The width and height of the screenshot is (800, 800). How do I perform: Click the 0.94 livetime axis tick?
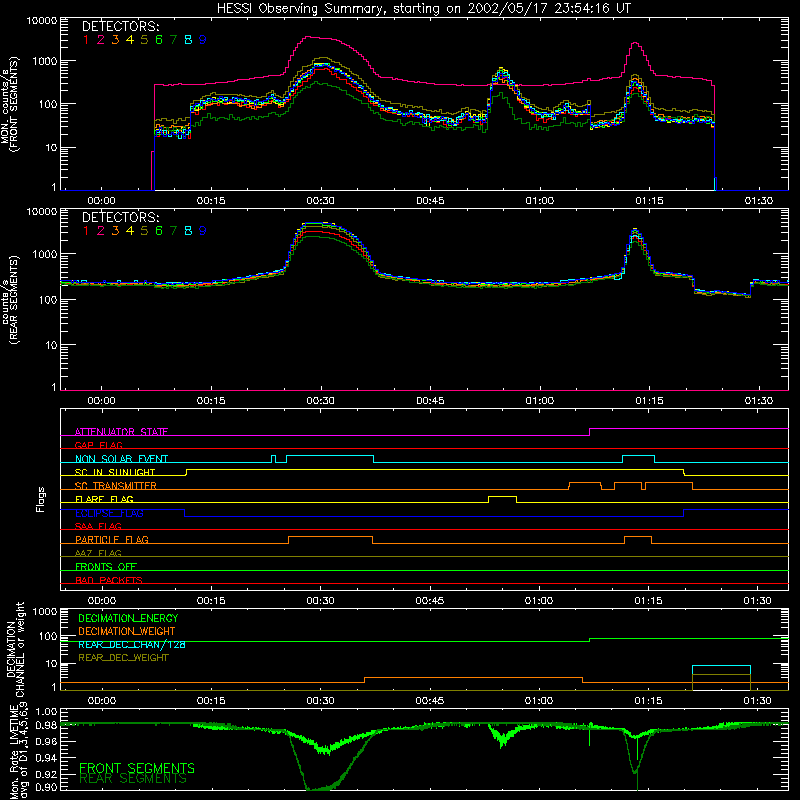[47, 758]
